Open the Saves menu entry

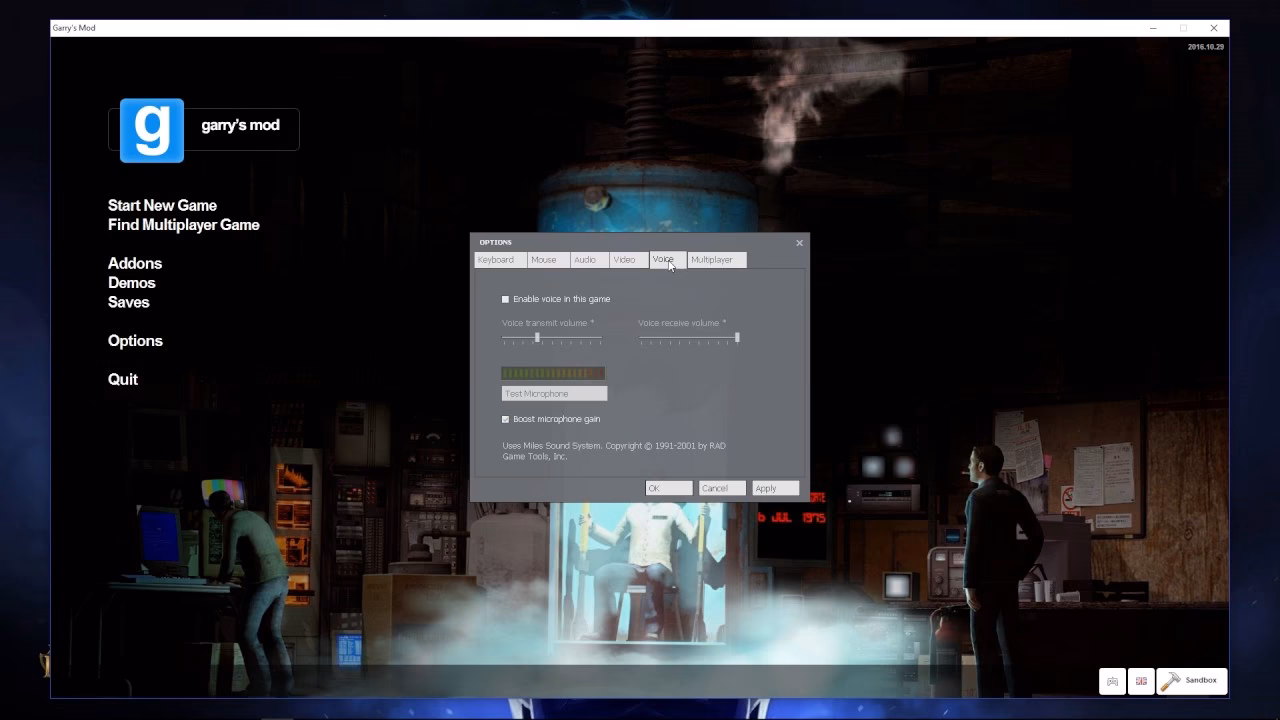(129, 302)
